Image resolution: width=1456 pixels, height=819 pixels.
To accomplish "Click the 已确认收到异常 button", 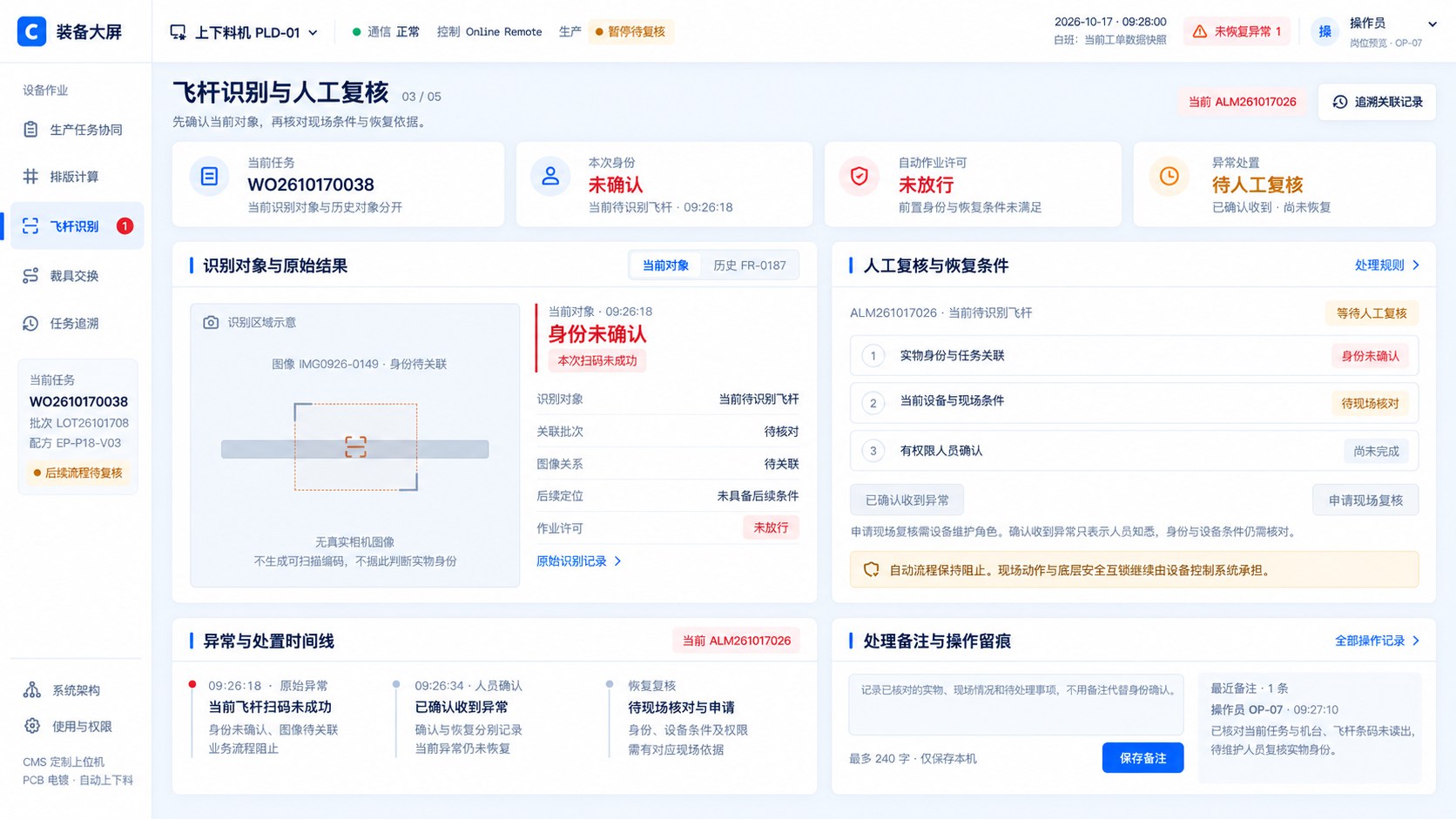I will point(907,500).
